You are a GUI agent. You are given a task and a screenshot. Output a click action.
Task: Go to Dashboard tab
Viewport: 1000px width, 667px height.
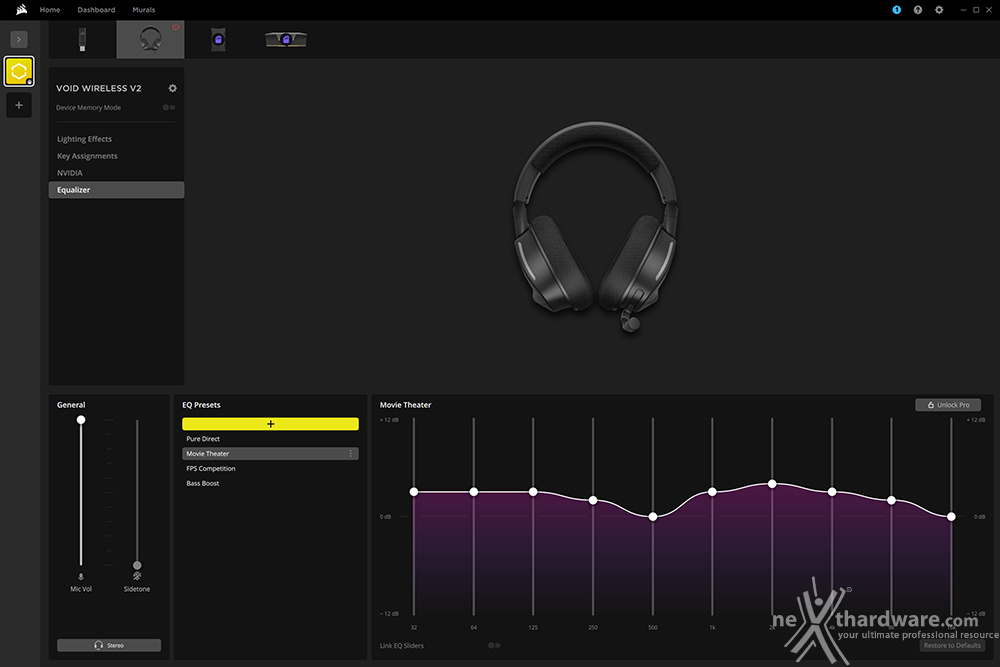pos(96,10)
